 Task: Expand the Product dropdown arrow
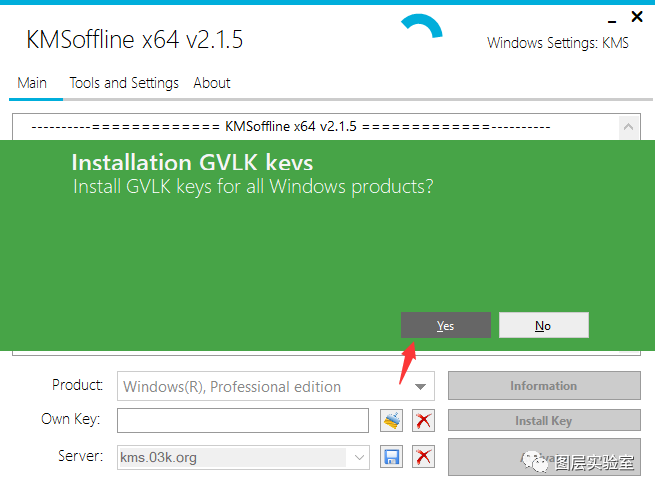pyautogui.click(x=420, y=387)
